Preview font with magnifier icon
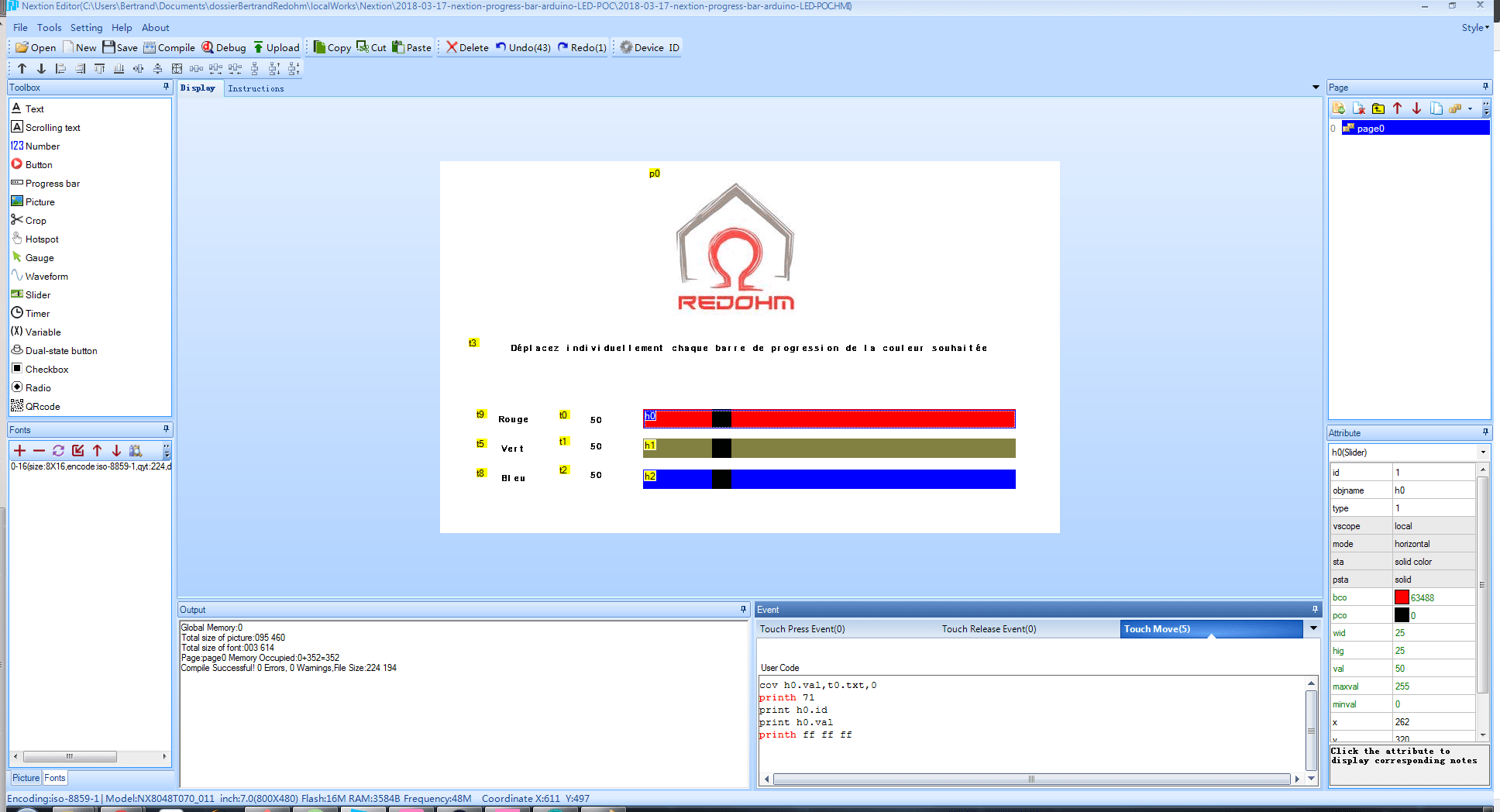This screenshot has height=812, width=1500. (136, 450)
